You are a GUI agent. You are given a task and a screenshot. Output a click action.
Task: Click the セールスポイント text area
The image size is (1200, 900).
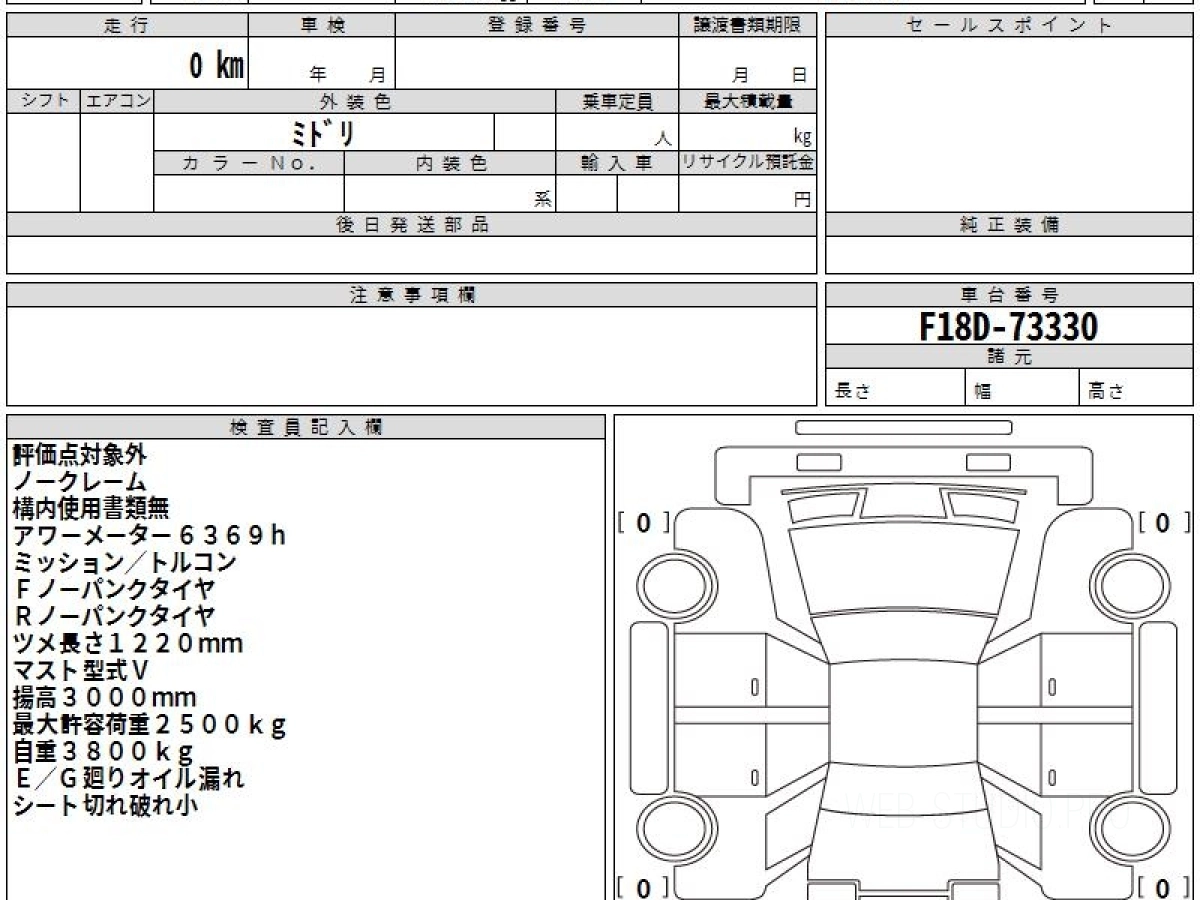(x=1008, y=125)
